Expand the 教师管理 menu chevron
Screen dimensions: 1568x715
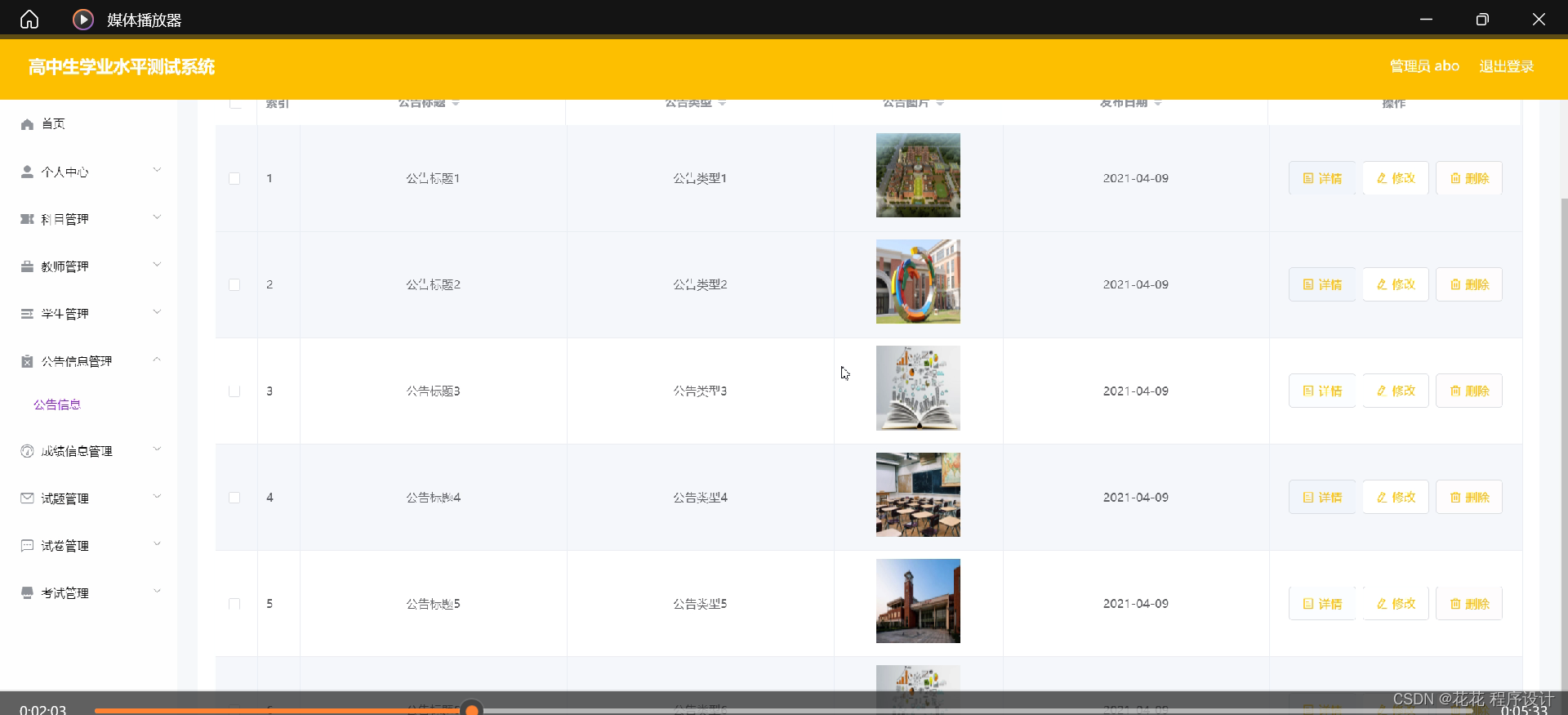[x=157, y=265]
